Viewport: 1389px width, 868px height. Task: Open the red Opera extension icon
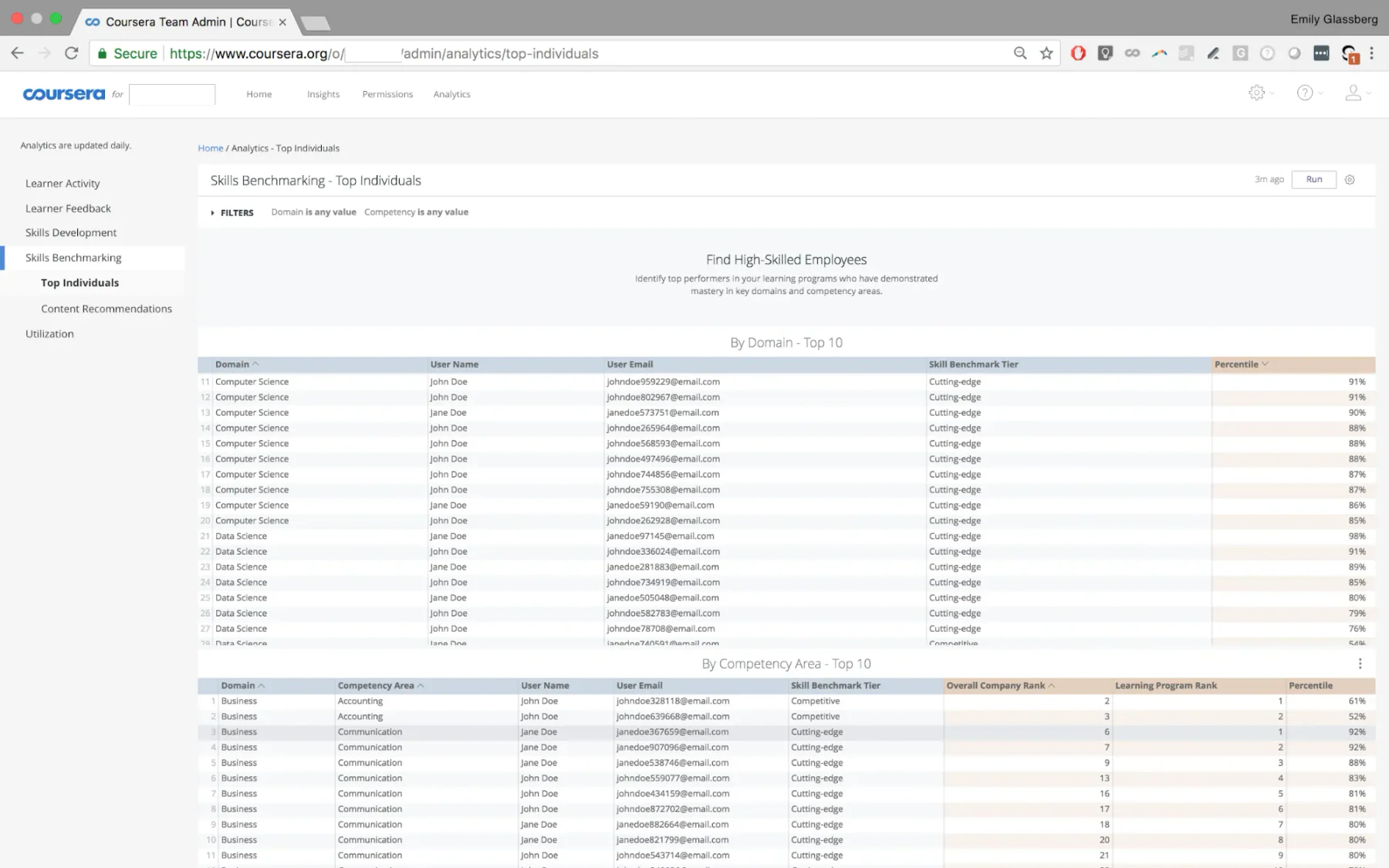(1078, 53)
